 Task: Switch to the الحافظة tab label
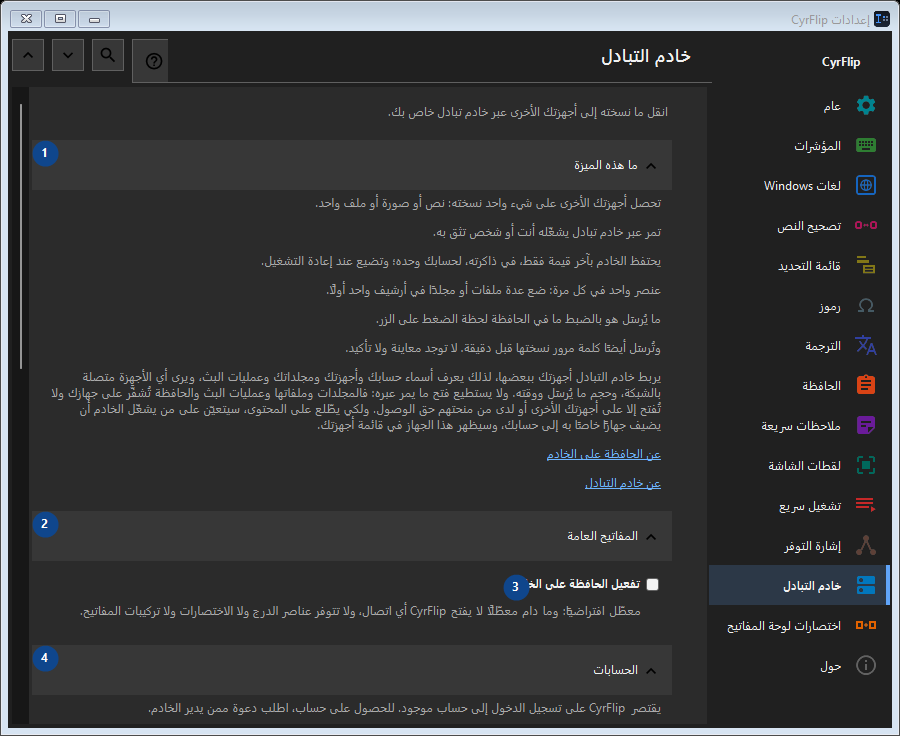coord(821,385)
